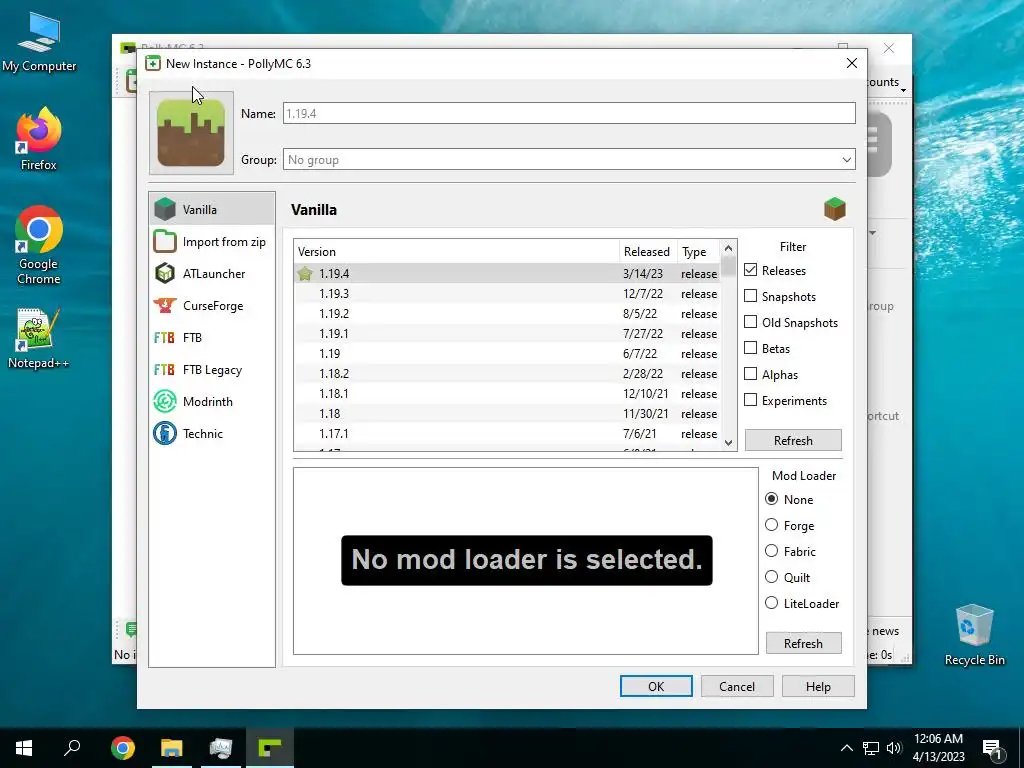This screenshot has height=768, width=1024.
Task: Open the notification center
Action: (x=993, y=748)
